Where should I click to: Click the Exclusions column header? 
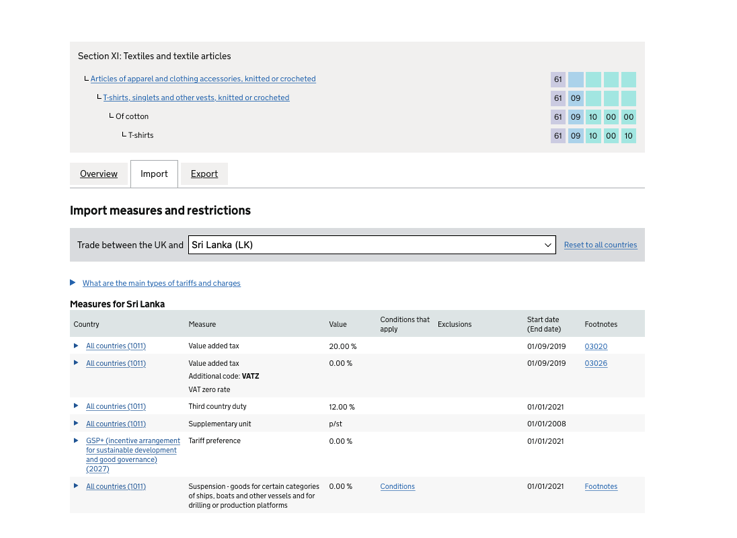coord(455,324)
